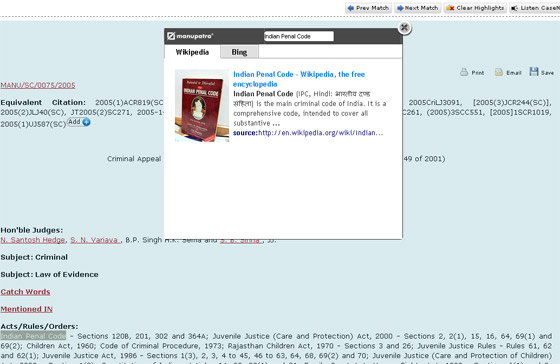
Task: Switch to the Bing tab
Action: [239, 52]
